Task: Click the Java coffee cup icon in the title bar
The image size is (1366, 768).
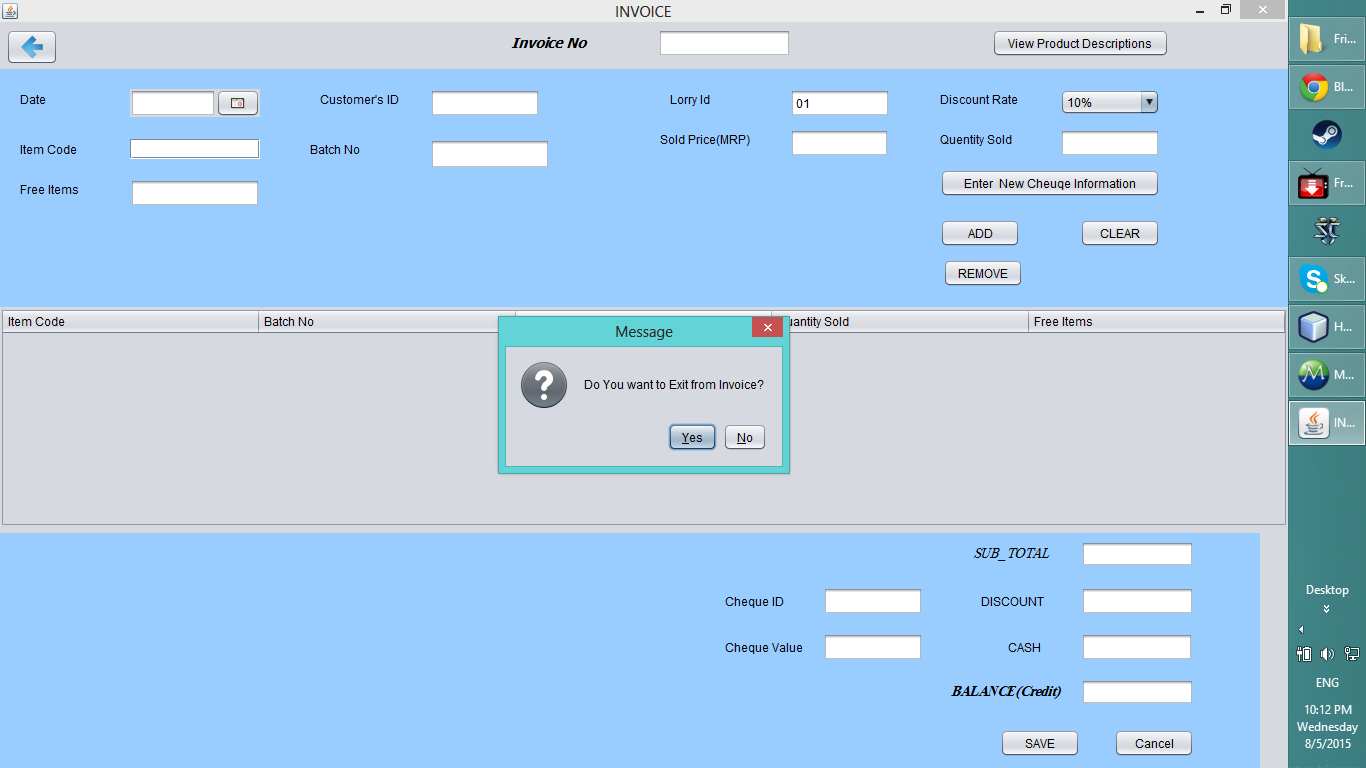Action: click(x=9, y=9)
